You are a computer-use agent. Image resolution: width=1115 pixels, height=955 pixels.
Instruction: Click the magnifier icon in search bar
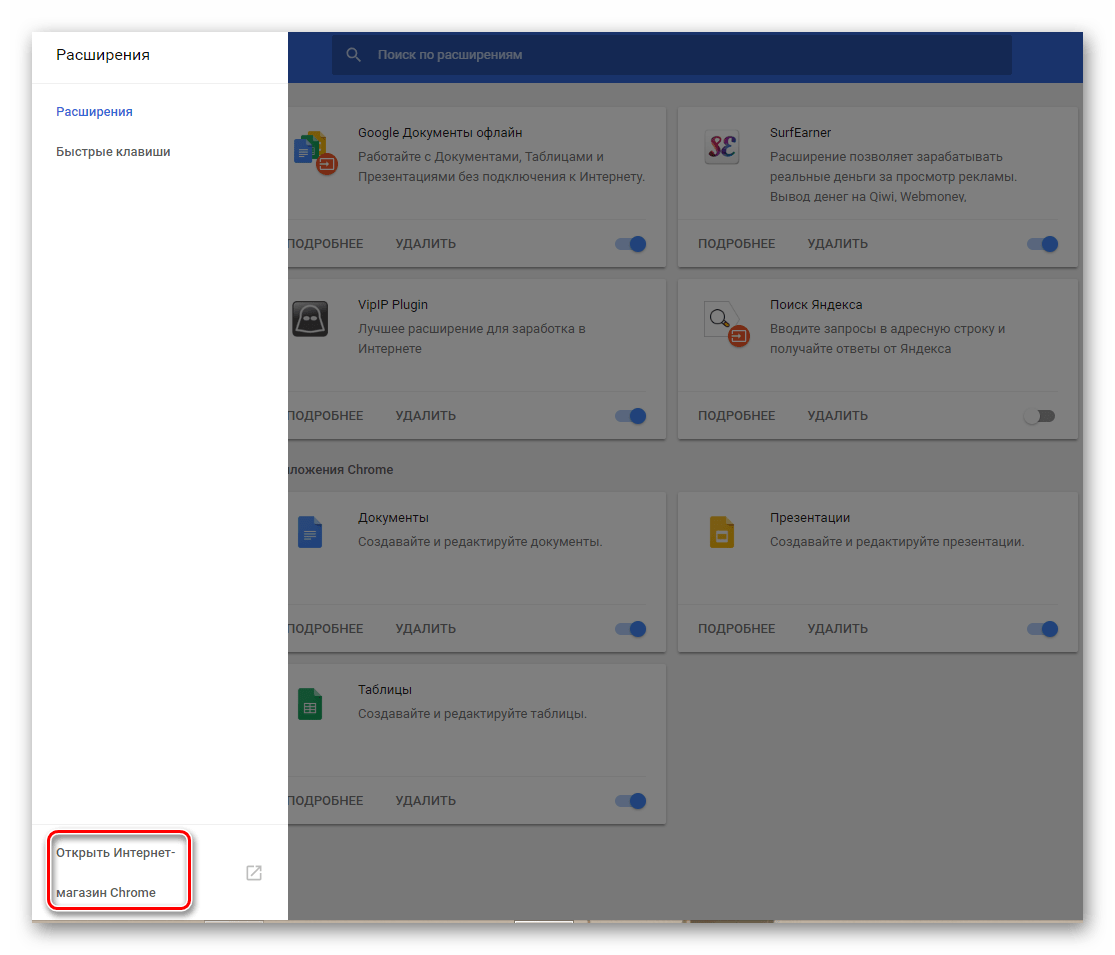pos(353,55)
